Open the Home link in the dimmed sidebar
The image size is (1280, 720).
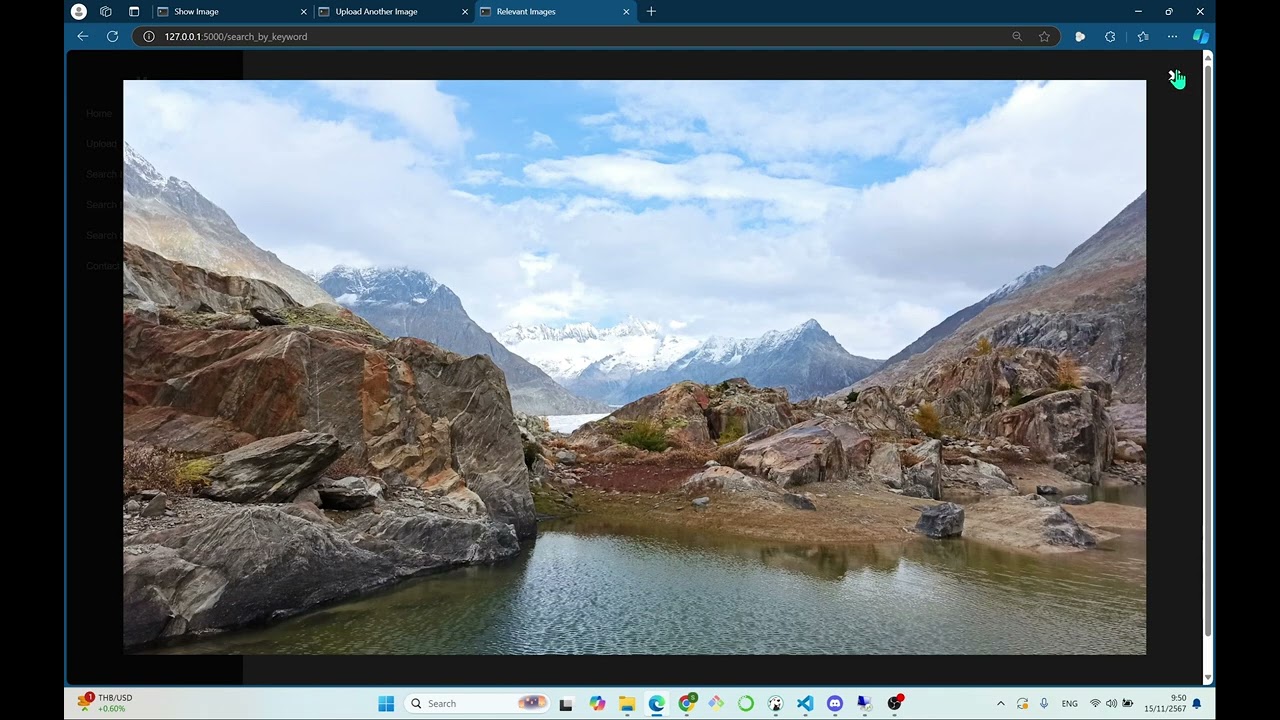coord(99,113)
